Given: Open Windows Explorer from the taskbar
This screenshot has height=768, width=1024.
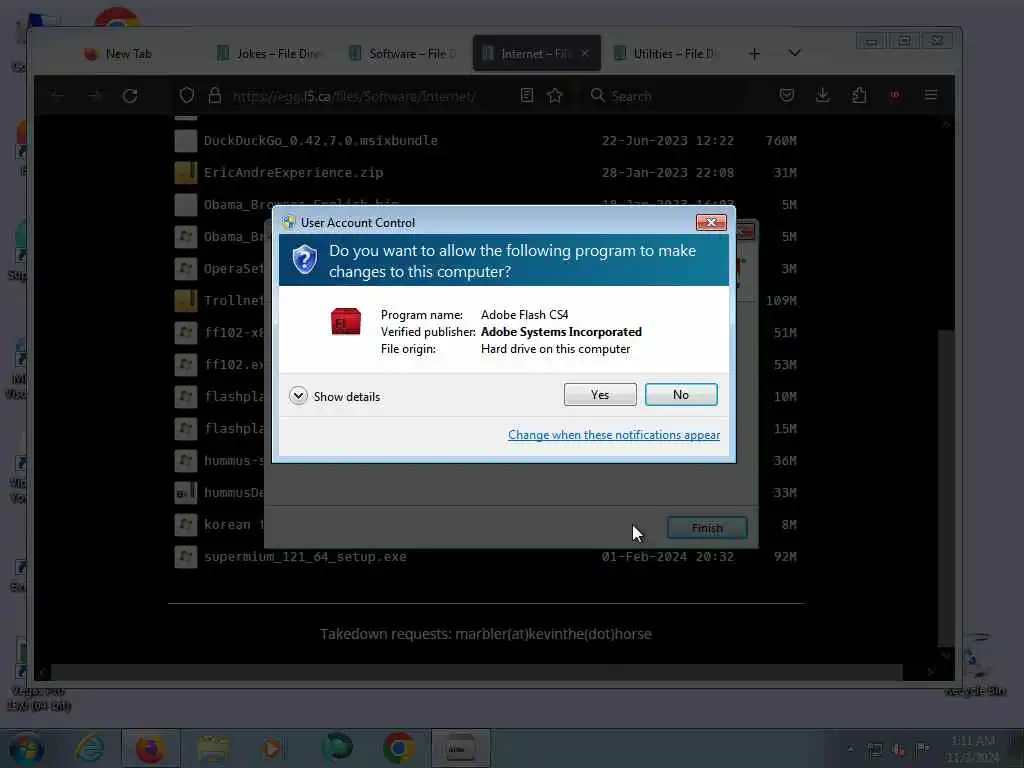Looking at the screenshot, I should (212, 748).
